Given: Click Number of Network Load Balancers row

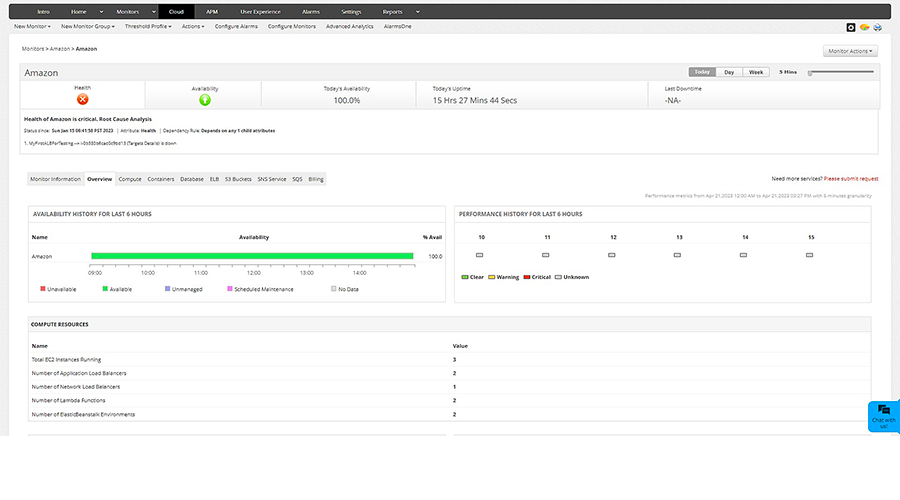Looking at the screenshot, I should point(449,387).
